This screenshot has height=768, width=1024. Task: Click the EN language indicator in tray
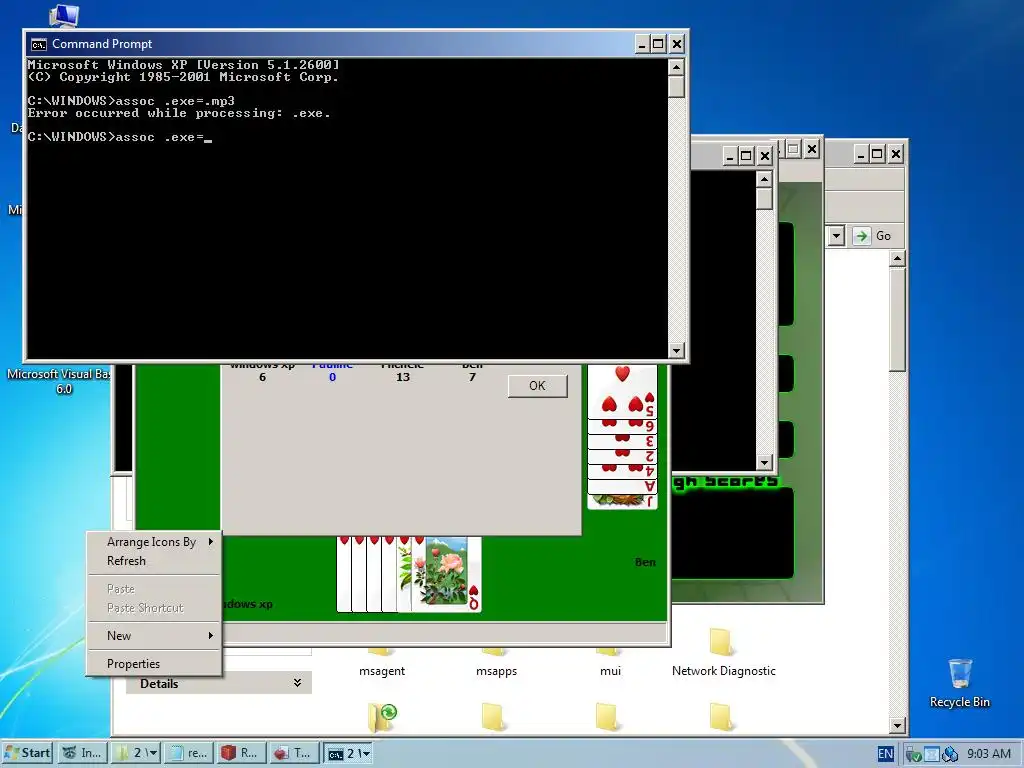pyautogui.click(x=885, y=754)
